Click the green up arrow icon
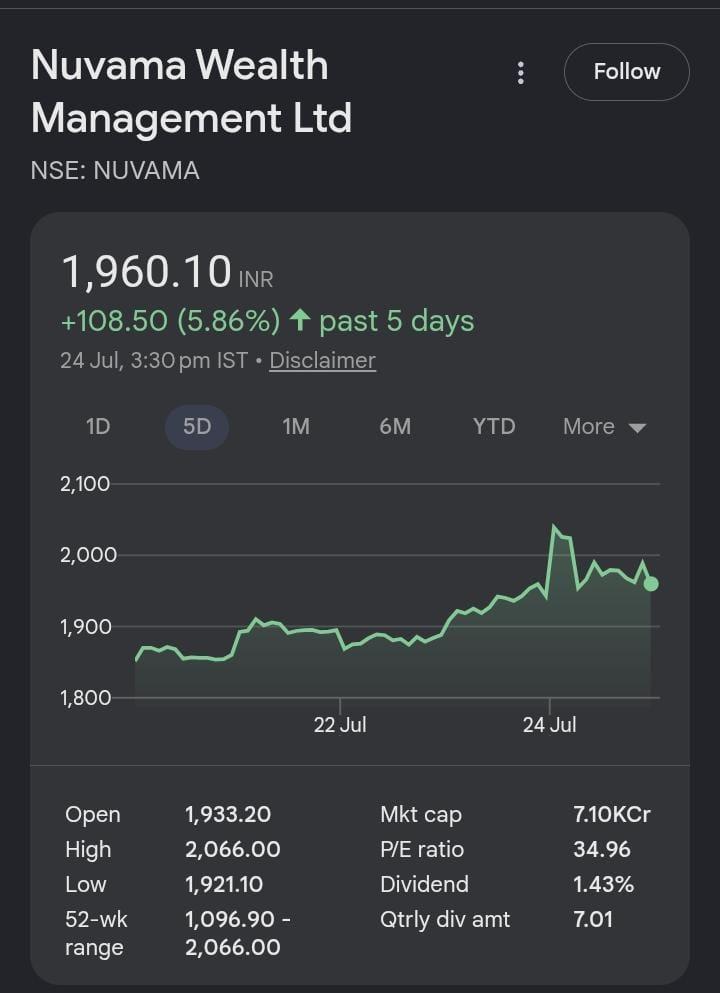 (x=299, y=321)
